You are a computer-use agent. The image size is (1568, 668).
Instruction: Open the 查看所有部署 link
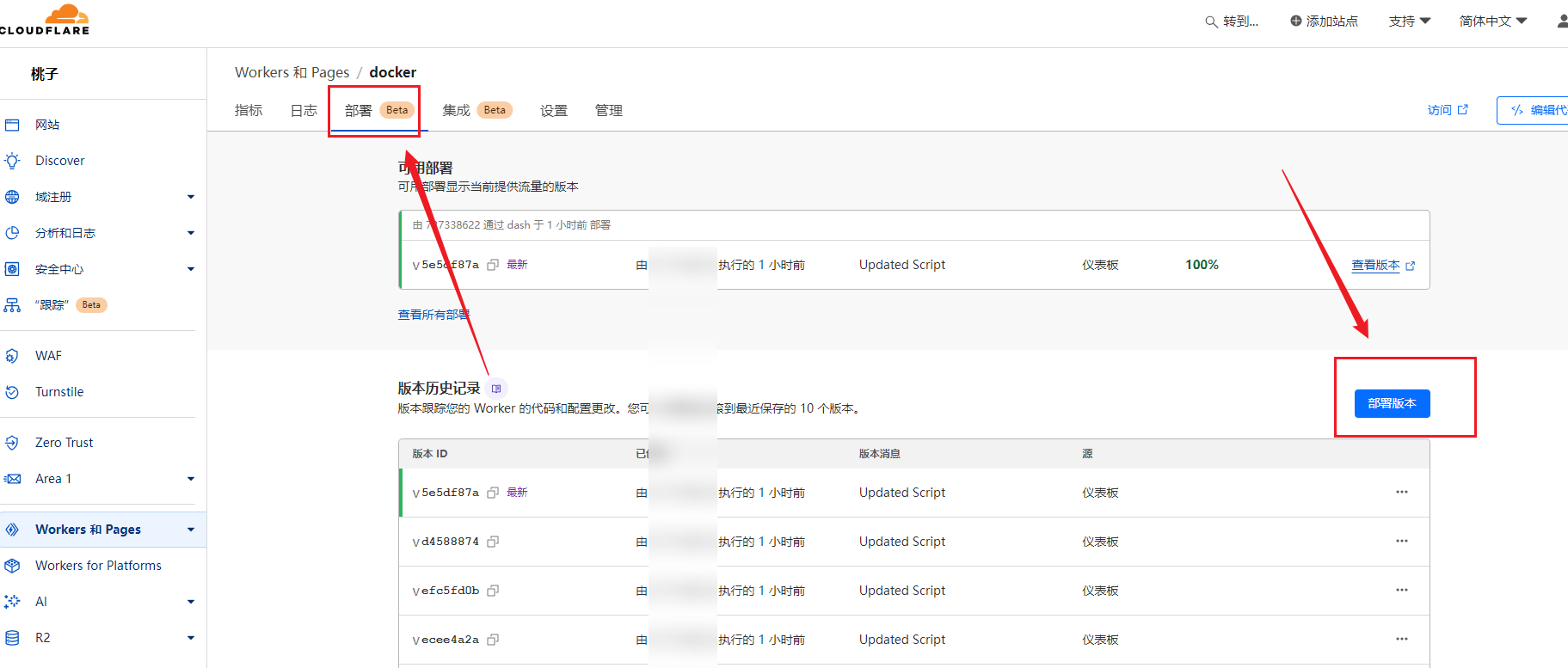pos(434,315)
